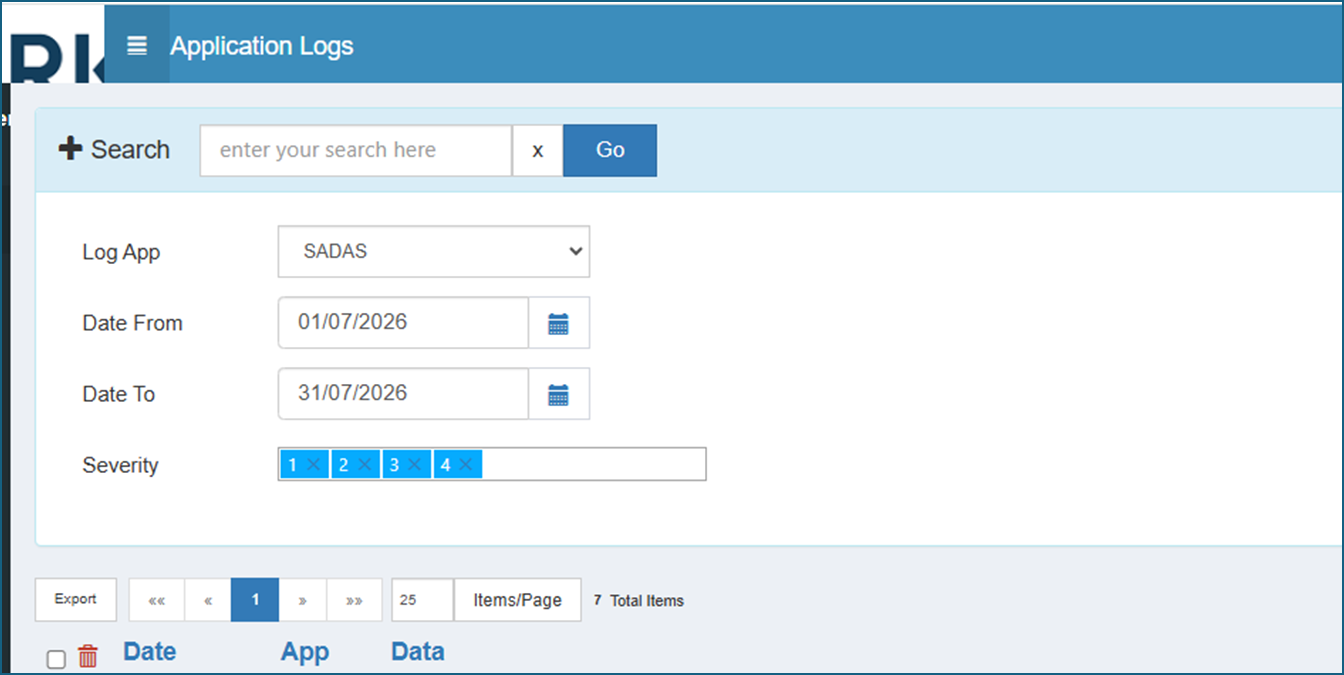Screen dimensions: 1344x675
Task: Delete selected logs with trash icon
Action: pyautogui.click(x=88, y=657)
